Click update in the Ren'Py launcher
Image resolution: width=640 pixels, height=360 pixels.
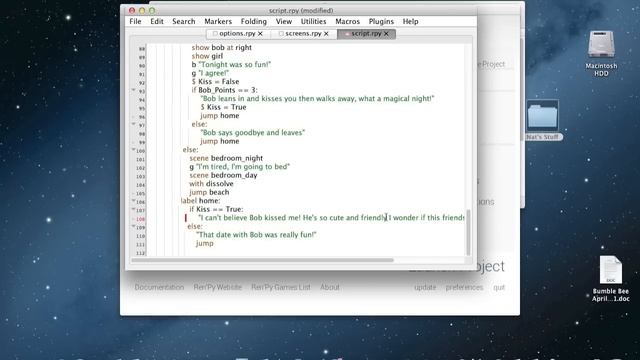tap(425, 287)
